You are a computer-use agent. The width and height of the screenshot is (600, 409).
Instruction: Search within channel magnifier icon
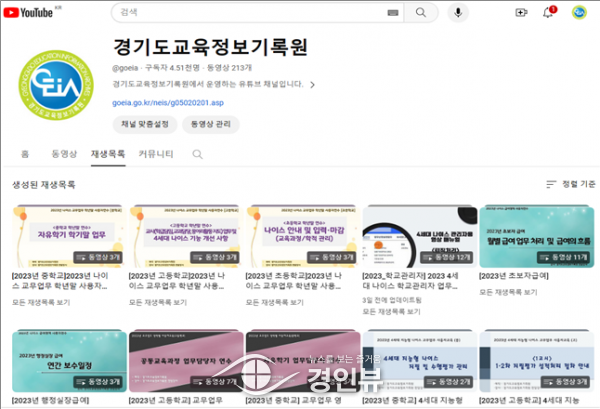pyautogui.click(x=197, y=154)
